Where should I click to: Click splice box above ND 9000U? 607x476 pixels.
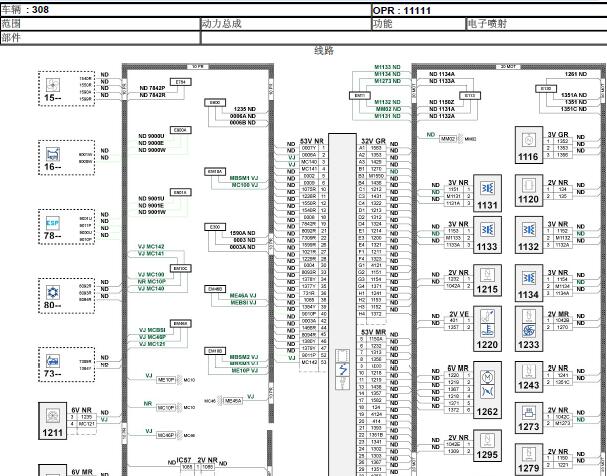(x=180, y=130)
